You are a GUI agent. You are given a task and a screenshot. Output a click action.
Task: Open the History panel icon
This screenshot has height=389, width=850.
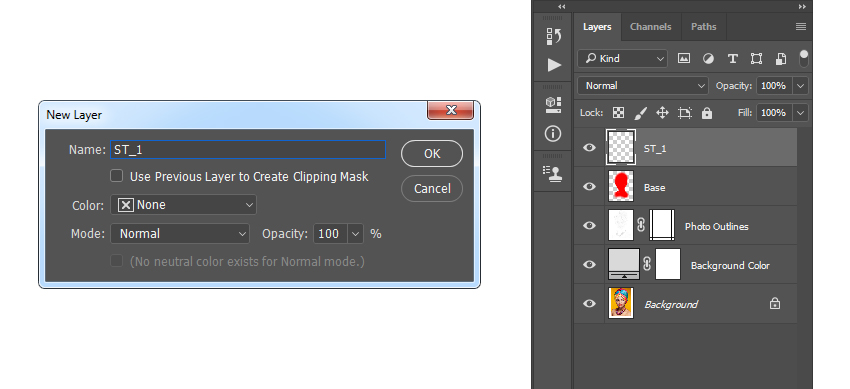(x=553, y=36)
